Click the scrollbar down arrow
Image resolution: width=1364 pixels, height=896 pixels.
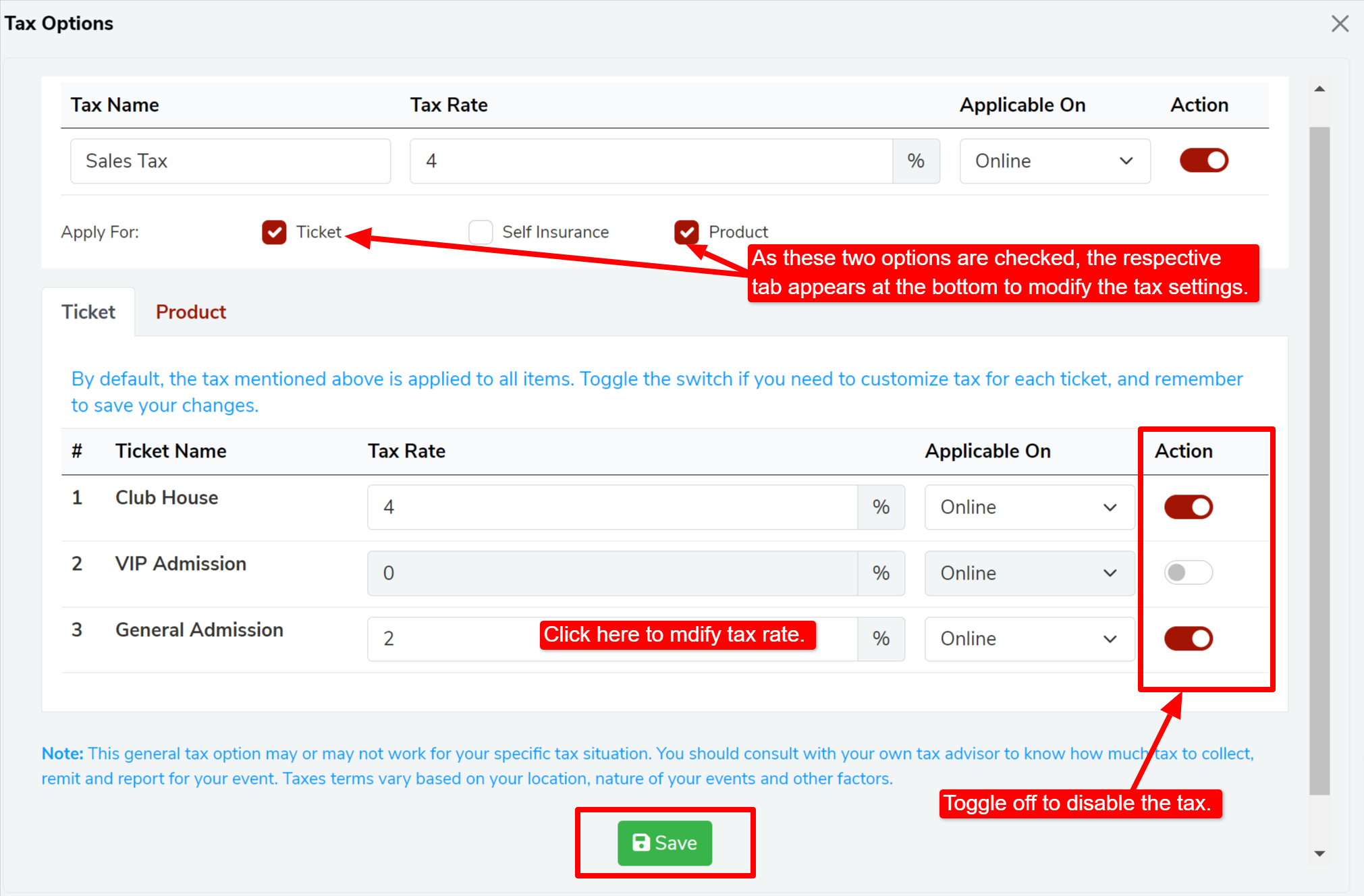(1319, 853)
